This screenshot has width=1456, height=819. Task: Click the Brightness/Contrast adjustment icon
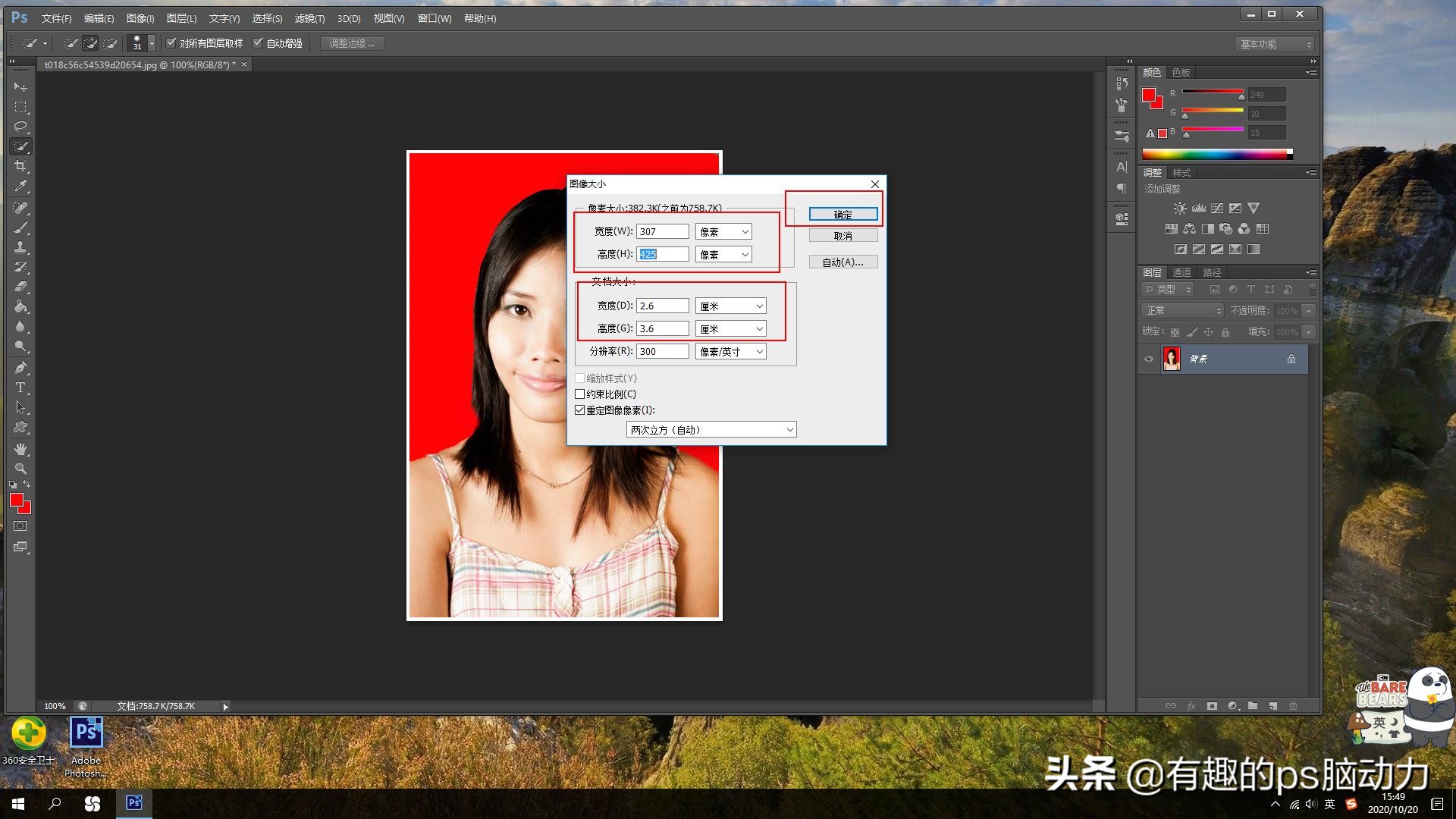click(x=1180, y=209)
